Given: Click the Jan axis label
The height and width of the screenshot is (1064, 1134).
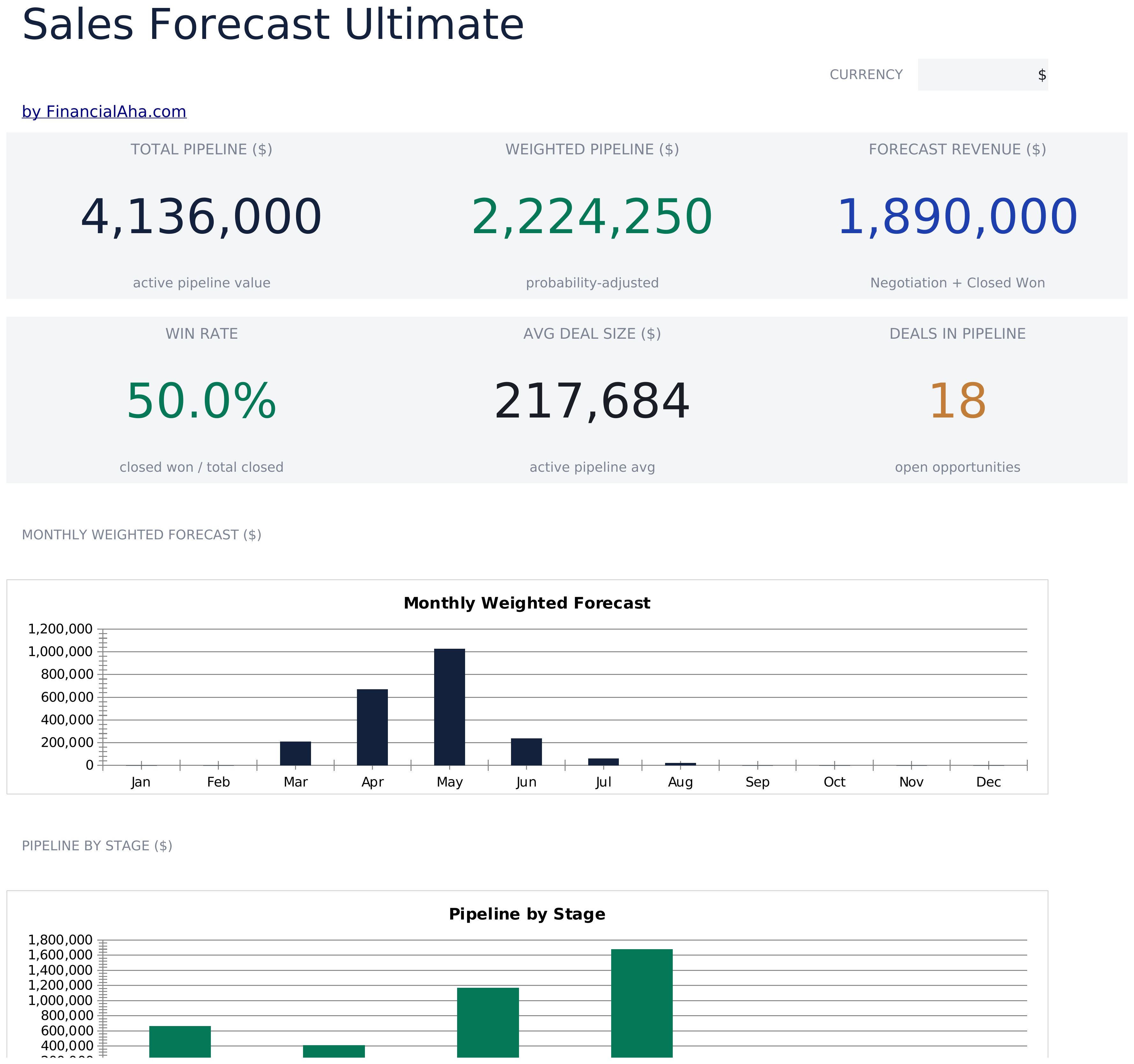Looking at the screenshot, I should tap(141, 782).
